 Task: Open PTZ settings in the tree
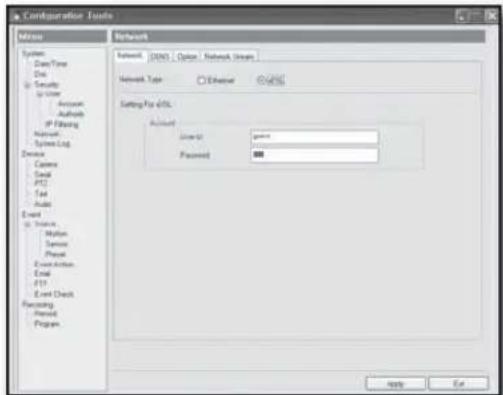coord(41,183)
